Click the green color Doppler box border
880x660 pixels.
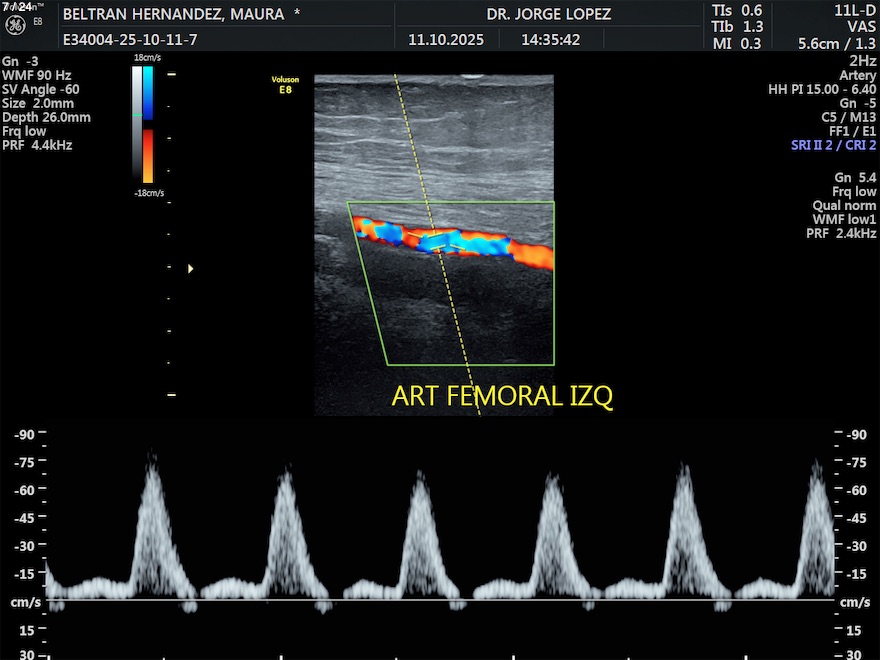coord(452,203)
